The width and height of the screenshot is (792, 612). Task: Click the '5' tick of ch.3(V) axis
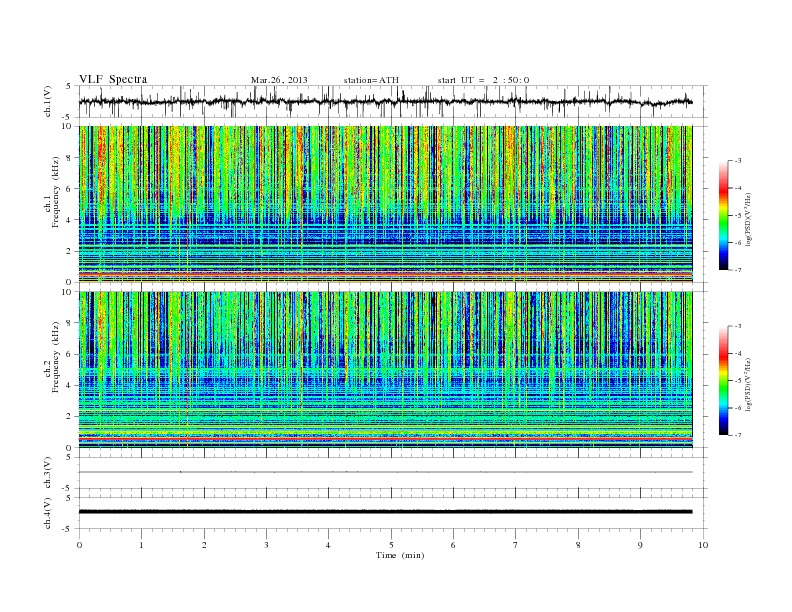68,457
